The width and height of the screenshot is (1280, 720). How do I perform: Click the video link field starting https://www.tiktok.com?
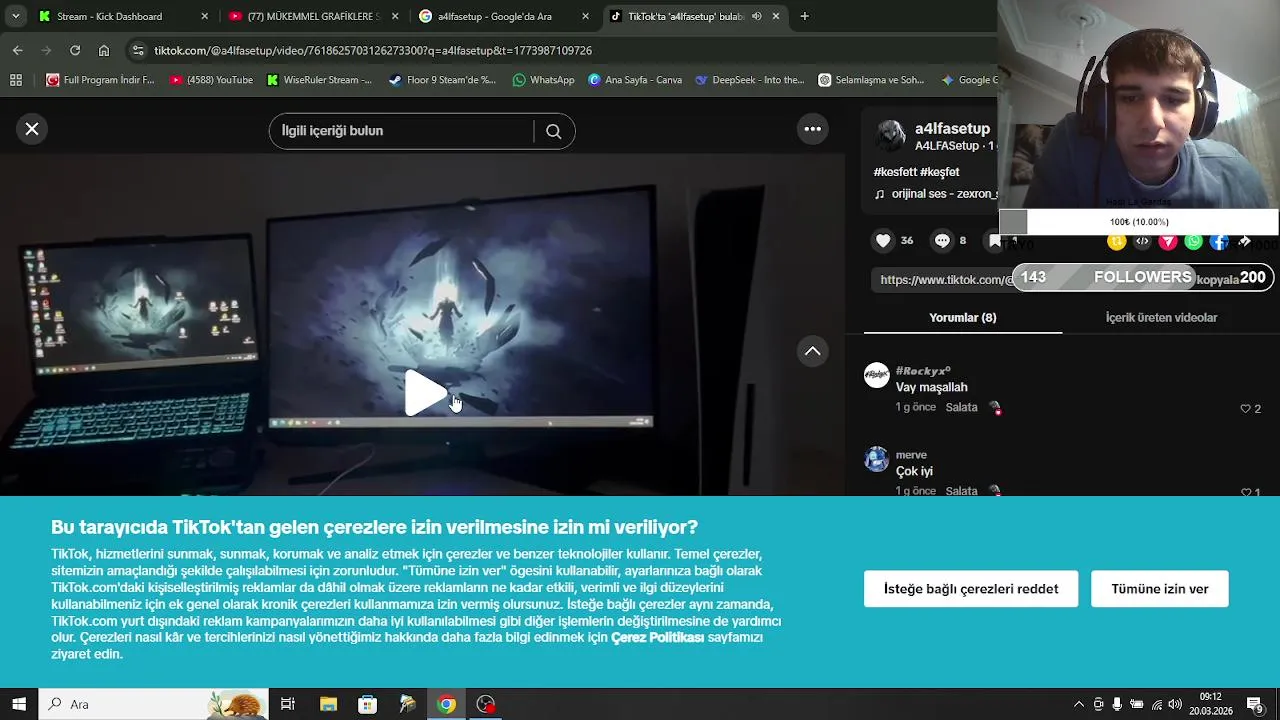[945, 280]
